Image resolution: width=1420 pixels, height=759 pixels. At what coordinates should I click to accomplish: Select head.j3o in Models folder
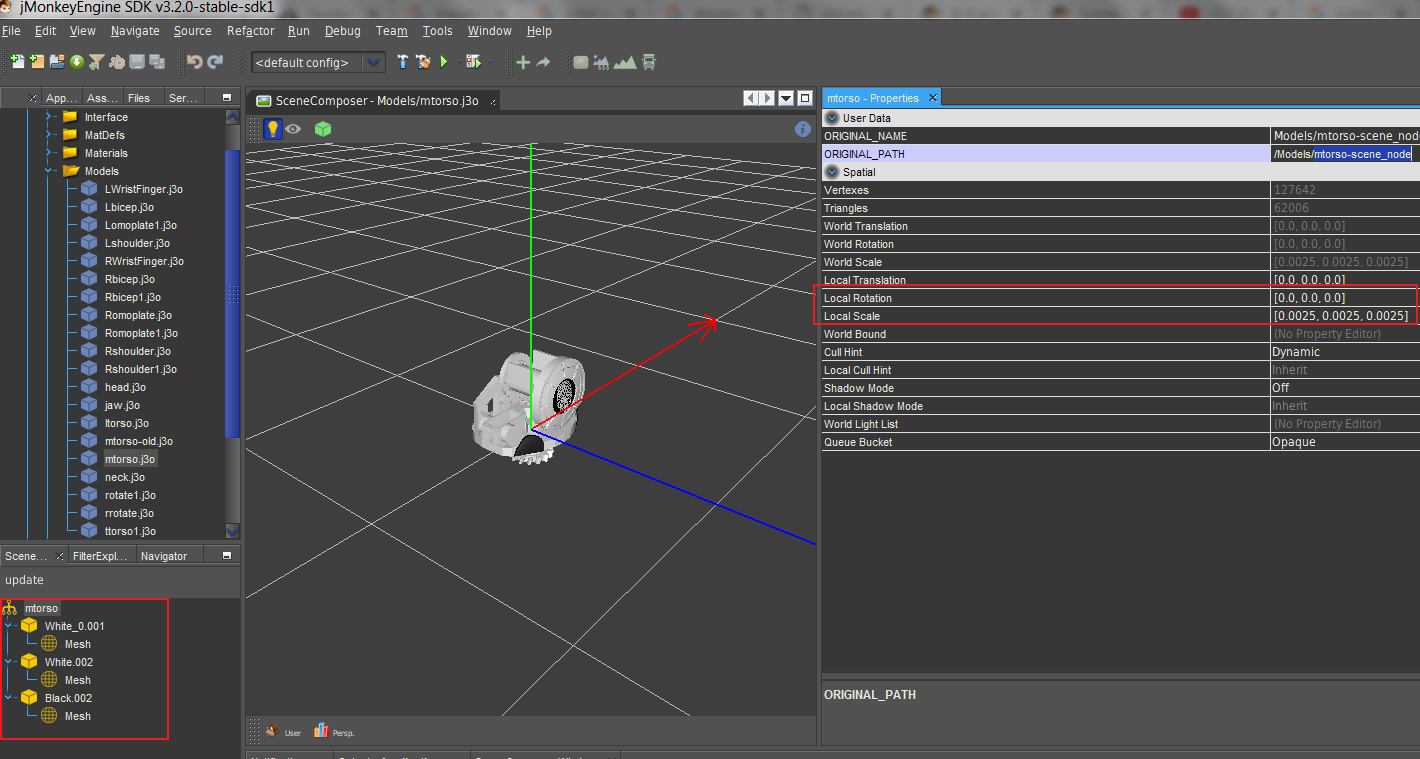[125, 387]
